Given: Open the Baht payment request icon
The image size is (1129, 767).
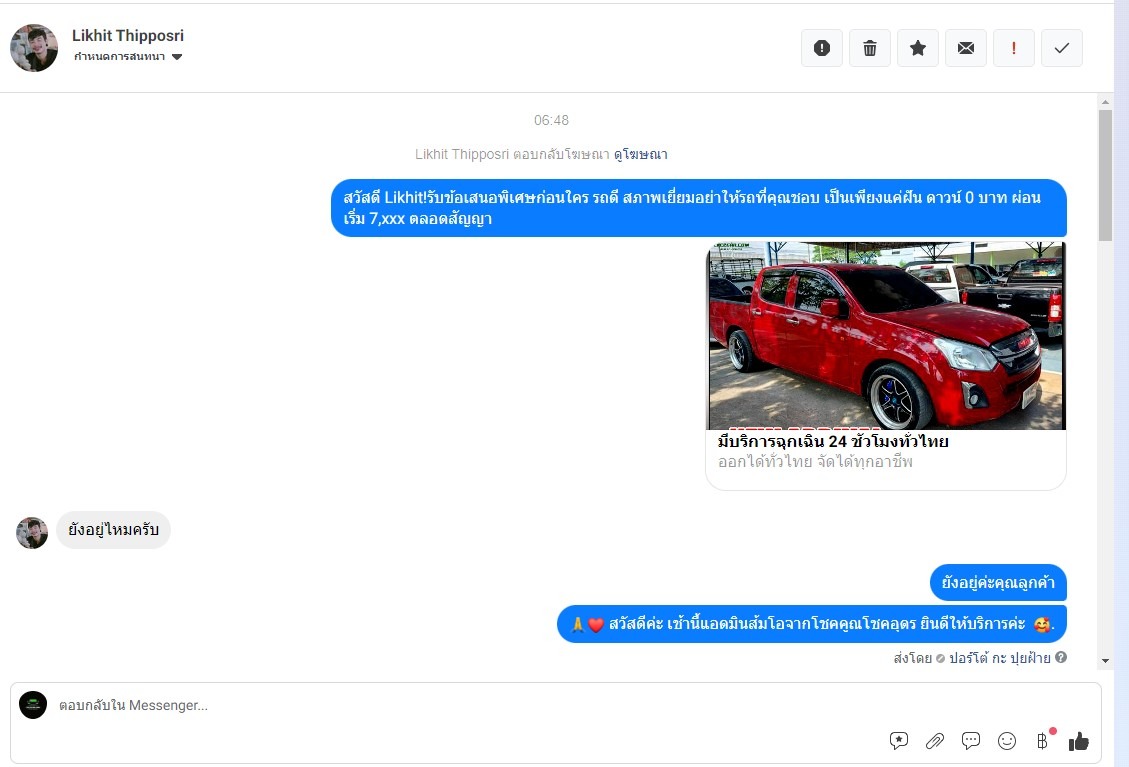Looking at the screenshot, I should (1043, 740).
